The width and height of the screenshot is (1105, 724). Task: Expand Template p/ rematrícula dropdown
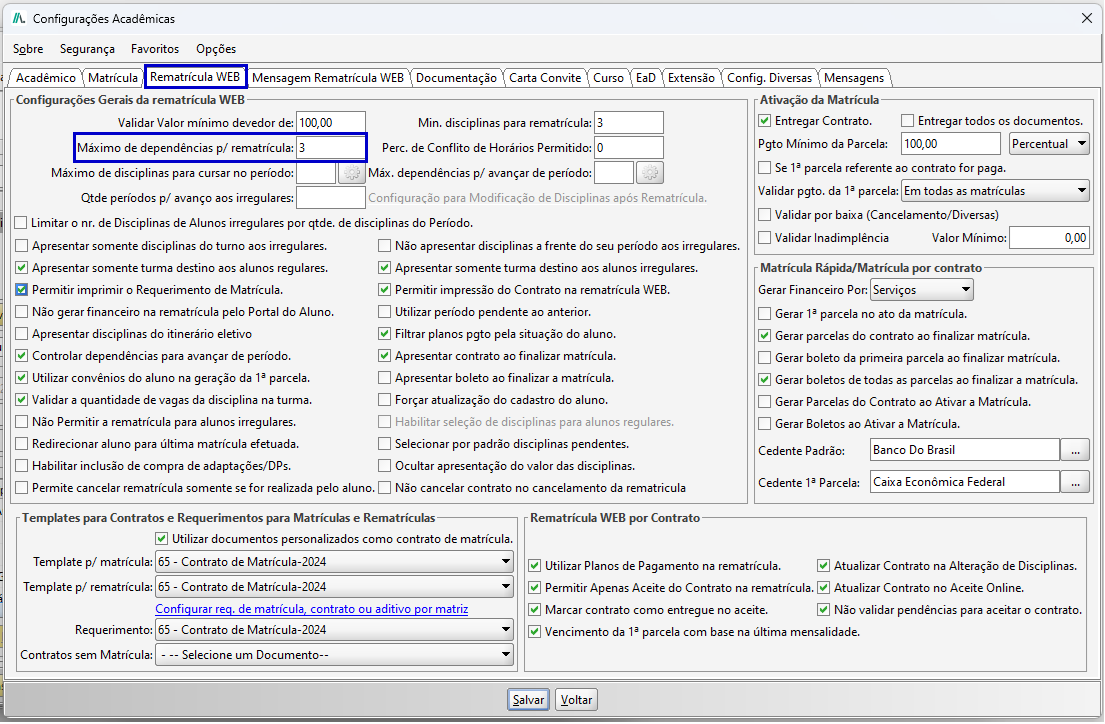[335, 587]
